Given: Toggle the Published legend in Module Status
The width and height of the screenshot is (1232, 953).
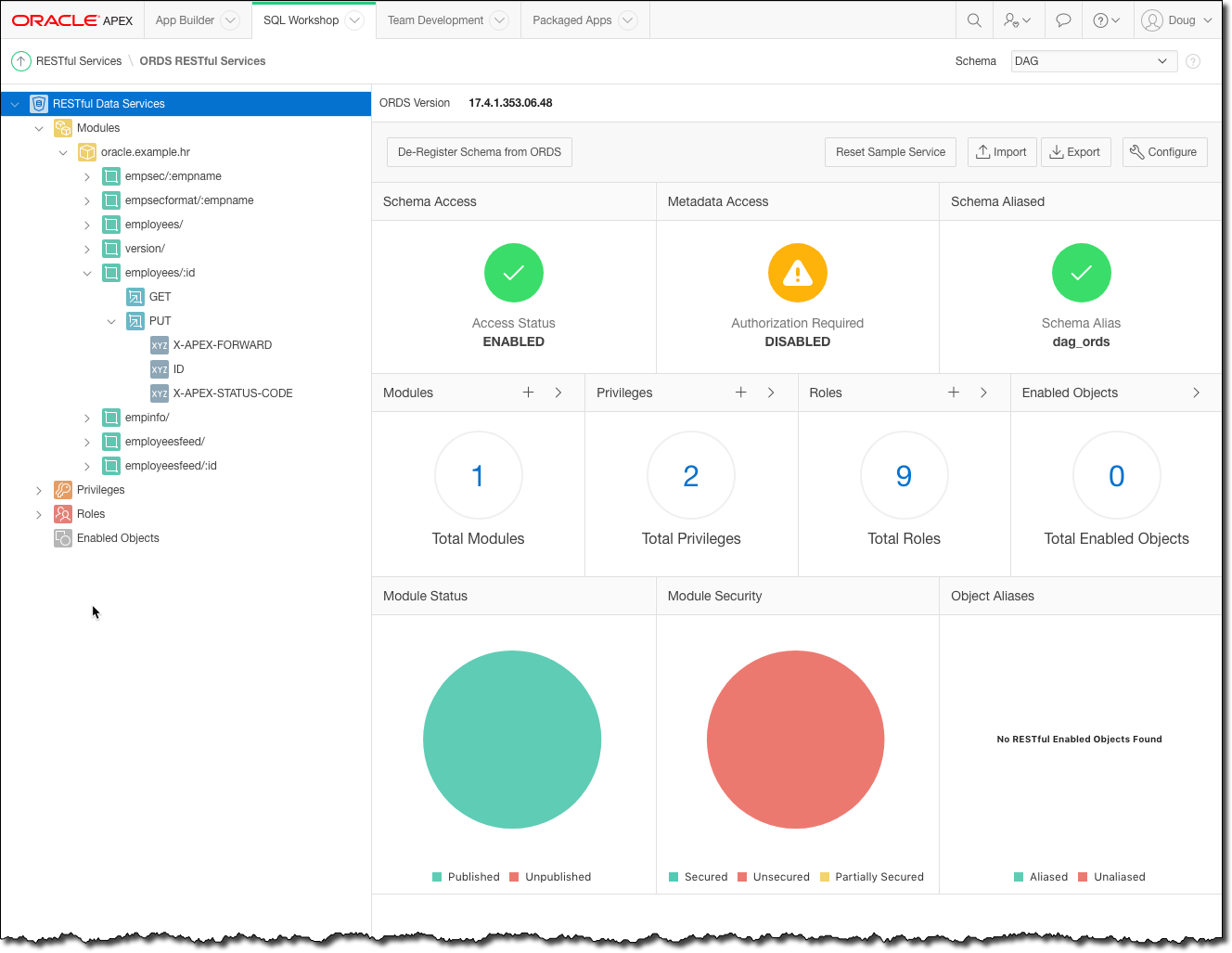Looking at the screenshot, I should pos(466,877).
